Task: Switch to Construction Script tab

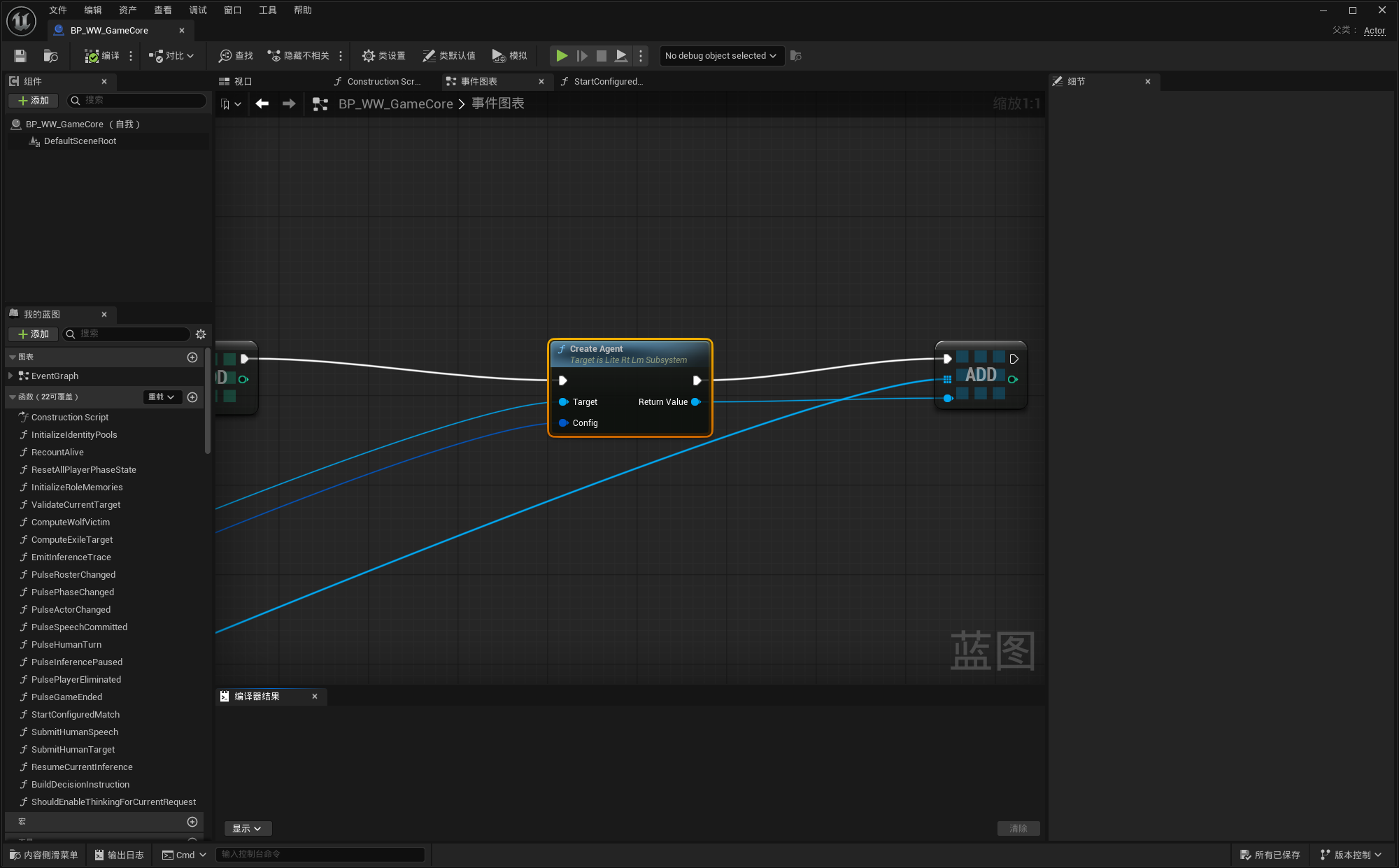Action: (384, 82)
